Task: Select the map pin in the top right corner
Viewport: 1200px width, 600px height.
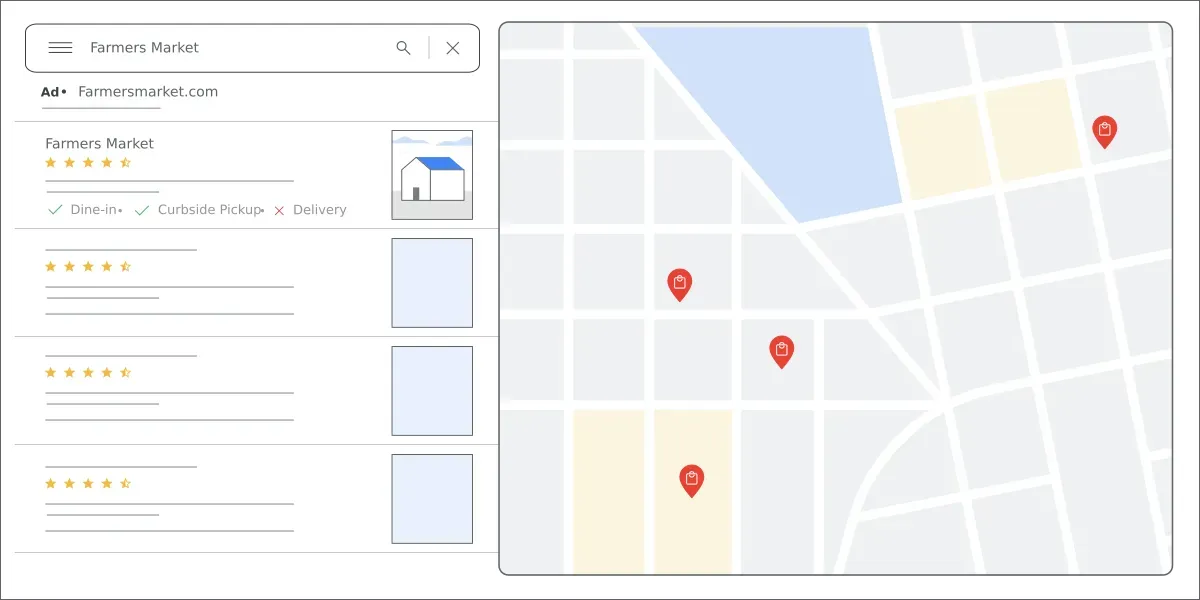Action: tap(1105, 130)
